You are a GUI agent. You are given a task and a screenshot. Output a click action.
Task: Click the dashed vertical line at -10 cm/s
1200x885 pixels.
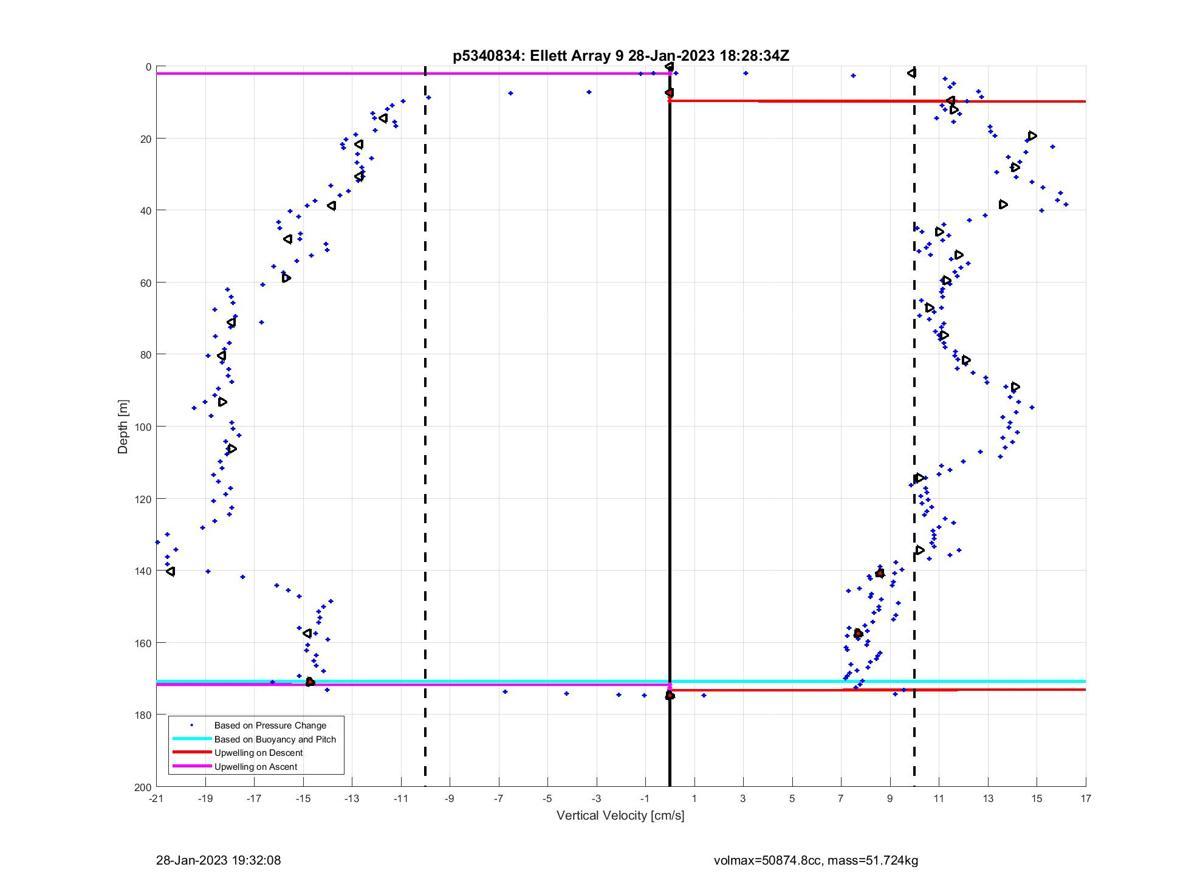425,427
